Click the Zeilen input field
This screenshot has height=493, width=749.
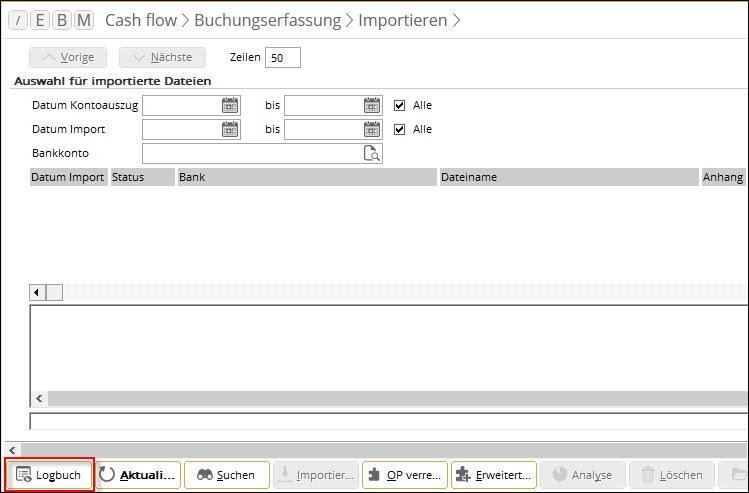283,58
